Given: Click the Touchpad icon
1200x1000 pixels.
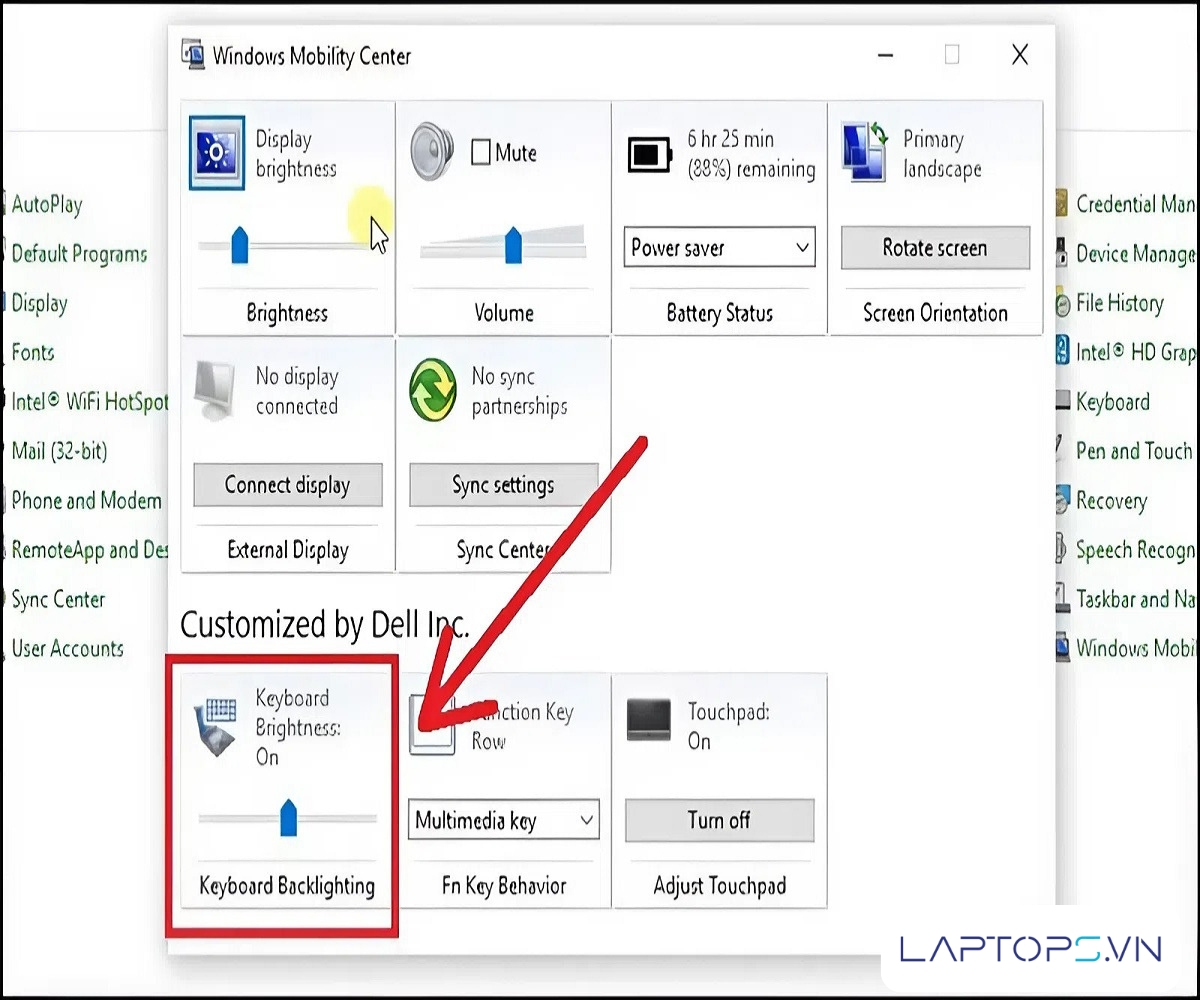Looking at the screenshot, I should click(x=649, y=720).
